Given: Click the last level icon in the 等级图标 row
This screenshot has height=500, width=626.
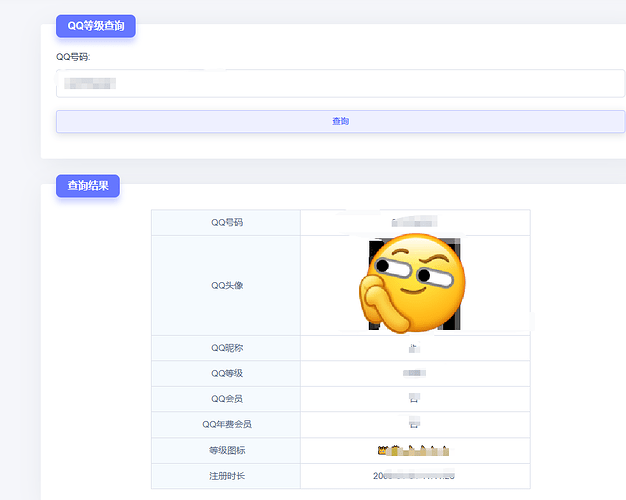Looking at the screenshot, I should tap(446, 451).
